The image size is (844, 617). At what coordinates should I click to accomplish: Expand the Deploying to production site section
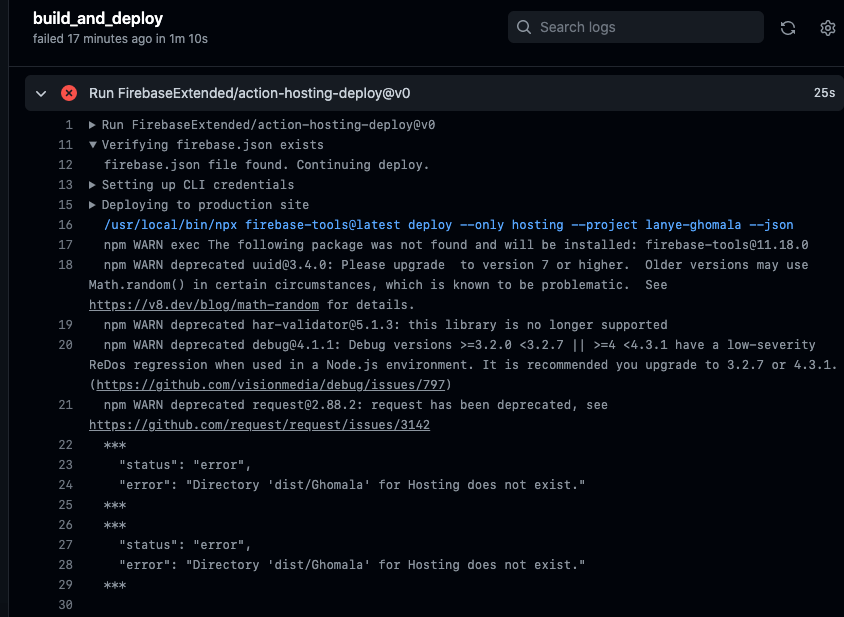[x=93, y=204]
